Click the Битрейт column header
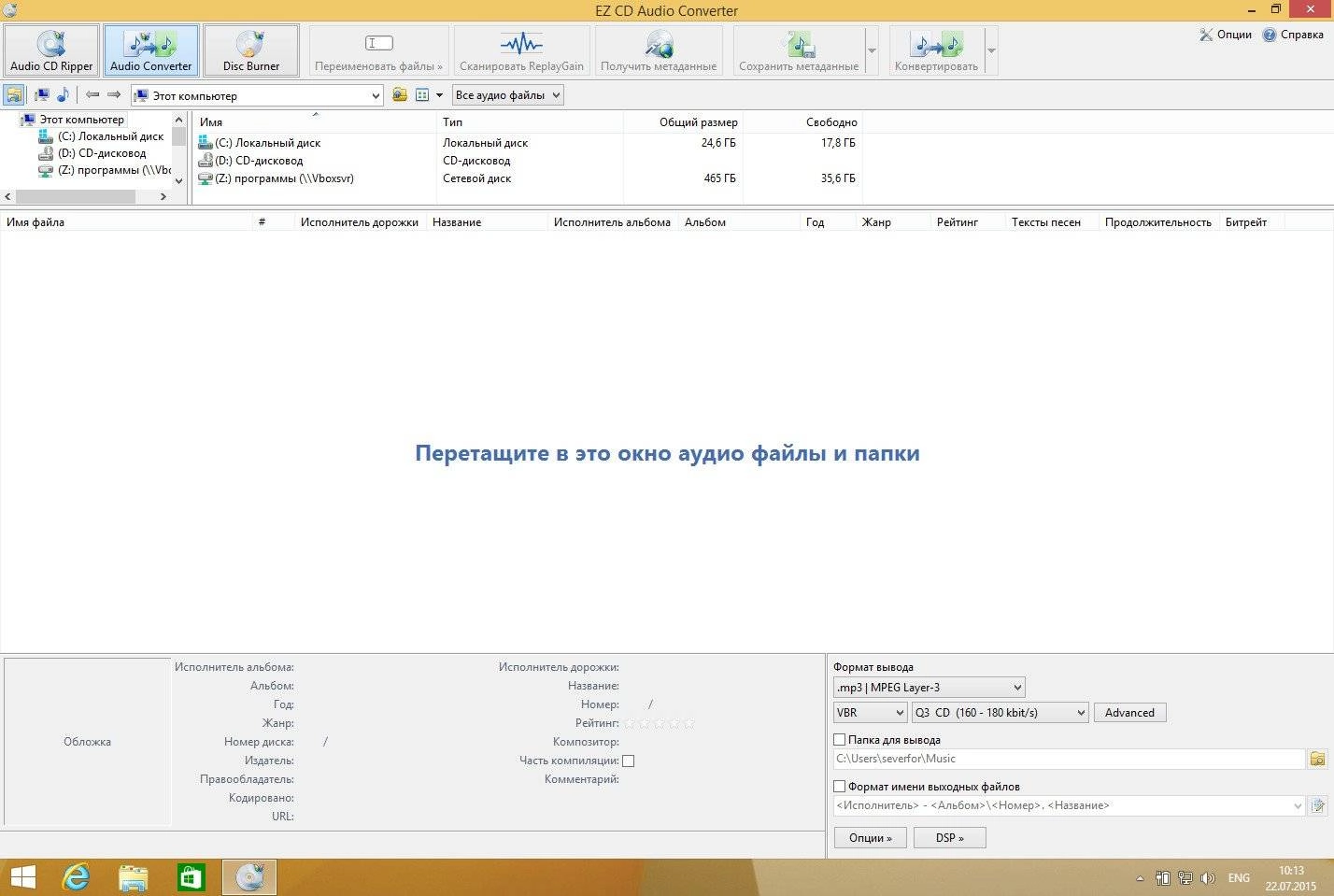The image size is (1334, 896). point(1252,222)
